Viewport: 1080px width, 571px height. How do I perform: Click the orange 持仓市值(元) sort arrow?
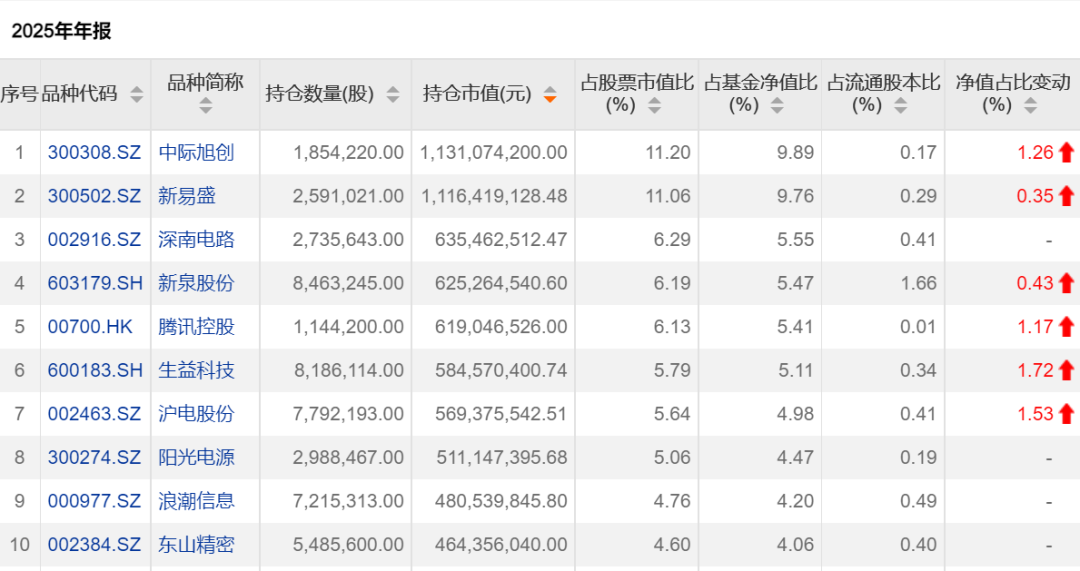tap(550, 95)
